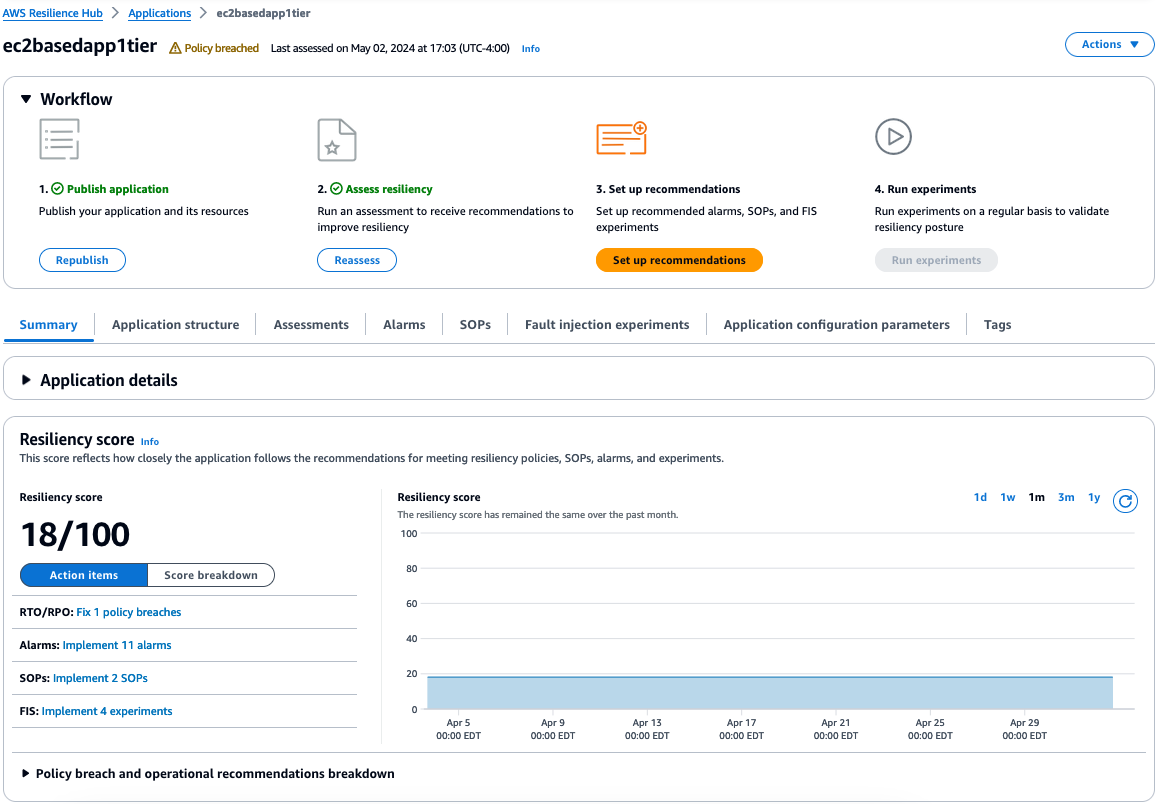Set chart range to 1d
The image size is (1159, 804).
coord(980,497)
